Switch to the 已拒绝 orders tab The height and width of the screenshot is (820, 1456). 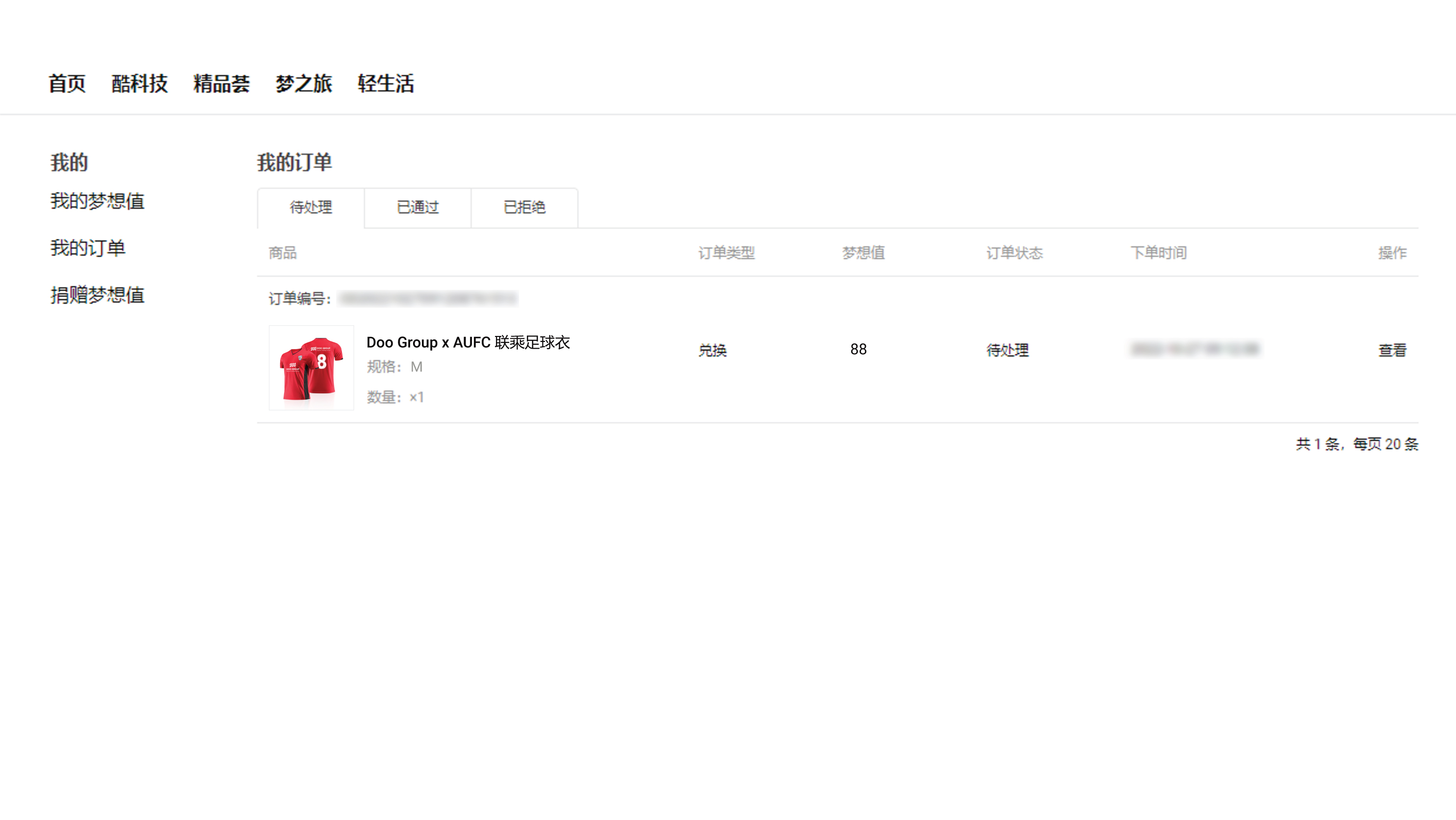pos(524,207)
